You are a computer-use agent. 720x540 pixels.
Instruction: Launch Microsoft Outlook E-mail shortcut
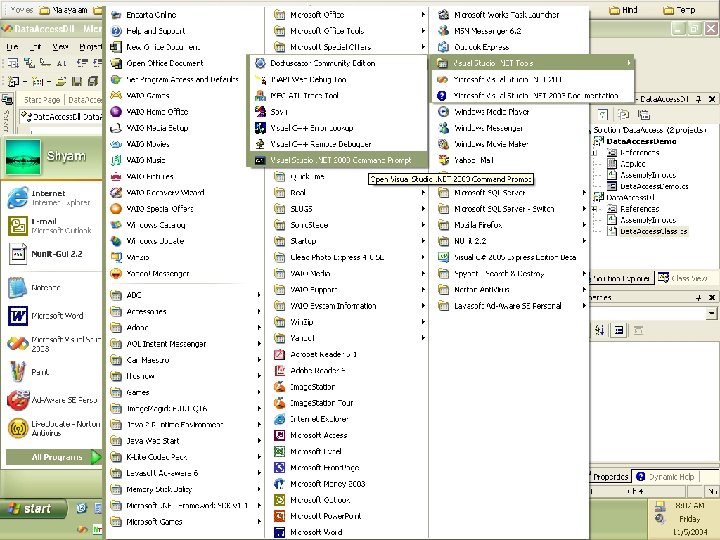[51, 225]
